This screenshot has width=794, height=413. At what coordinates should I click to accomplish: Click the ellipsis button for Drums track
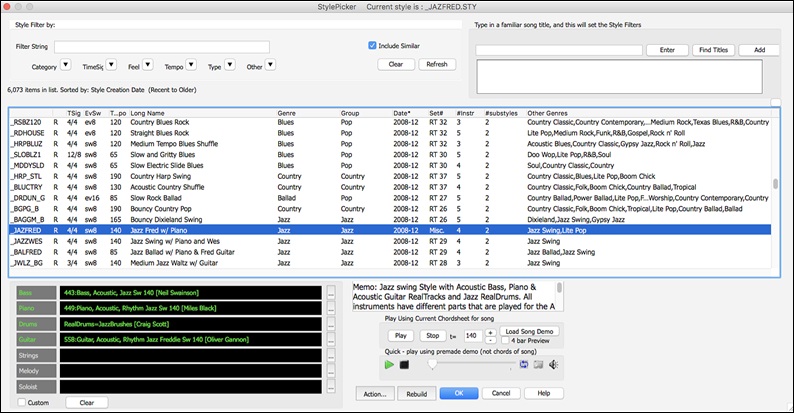[330, 323]
